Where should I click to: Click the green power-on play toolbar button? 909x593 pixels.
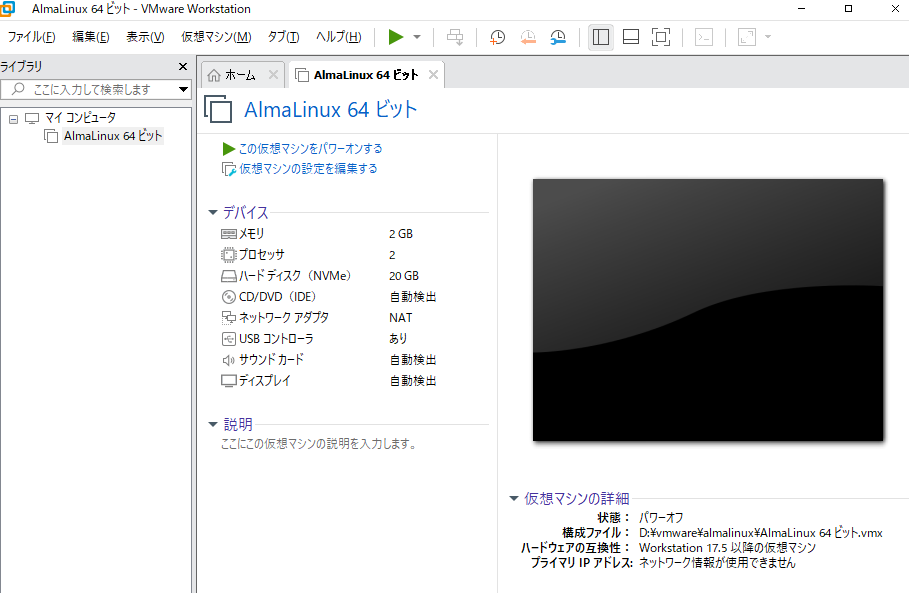(396, 37)
